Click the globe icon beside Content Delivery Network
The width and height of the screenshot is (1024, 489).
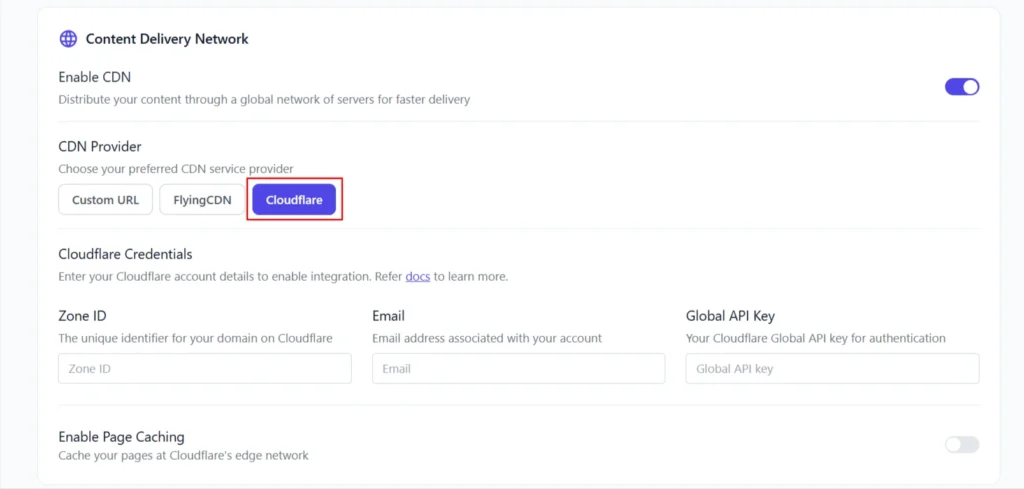(x=68, y=39)
